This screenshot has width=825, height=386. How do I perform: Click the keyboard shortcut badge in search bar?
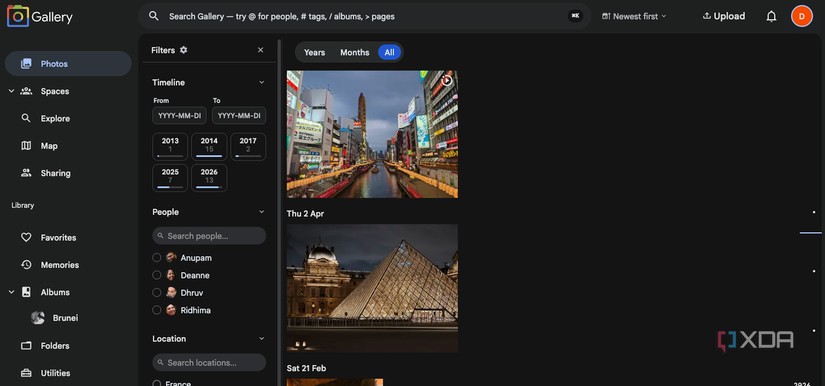[575, 16]
